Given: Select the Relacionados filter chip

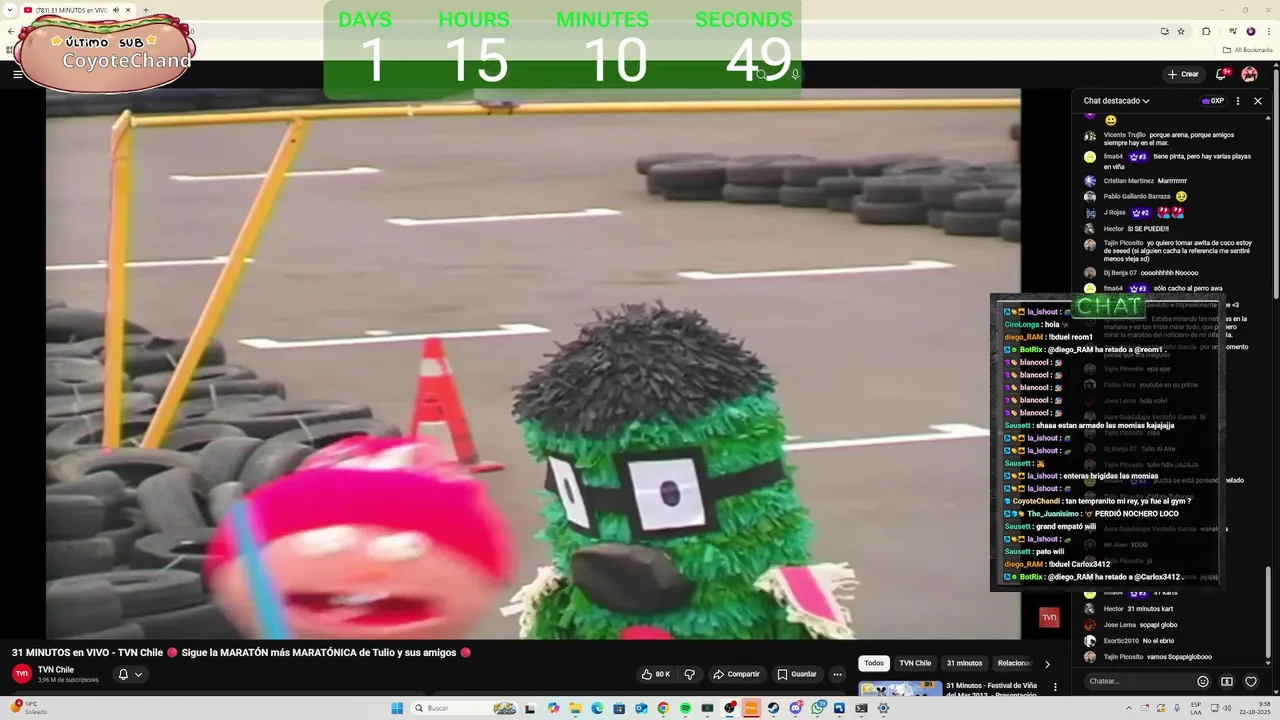Looking at the screenshot, I should pos(1015,663).
